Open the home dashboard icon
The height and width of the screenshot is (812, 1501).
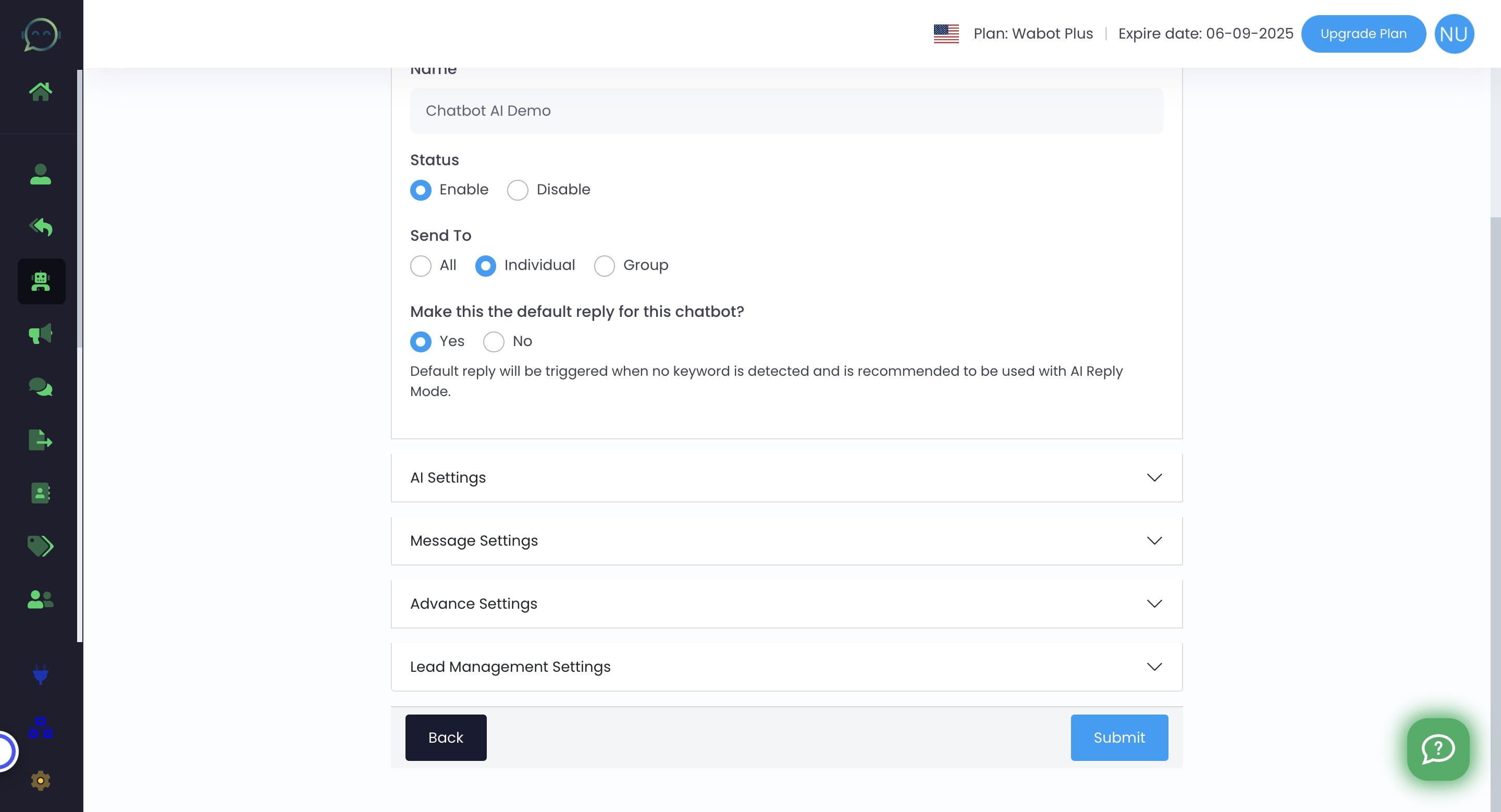click(x=40, y=91)
